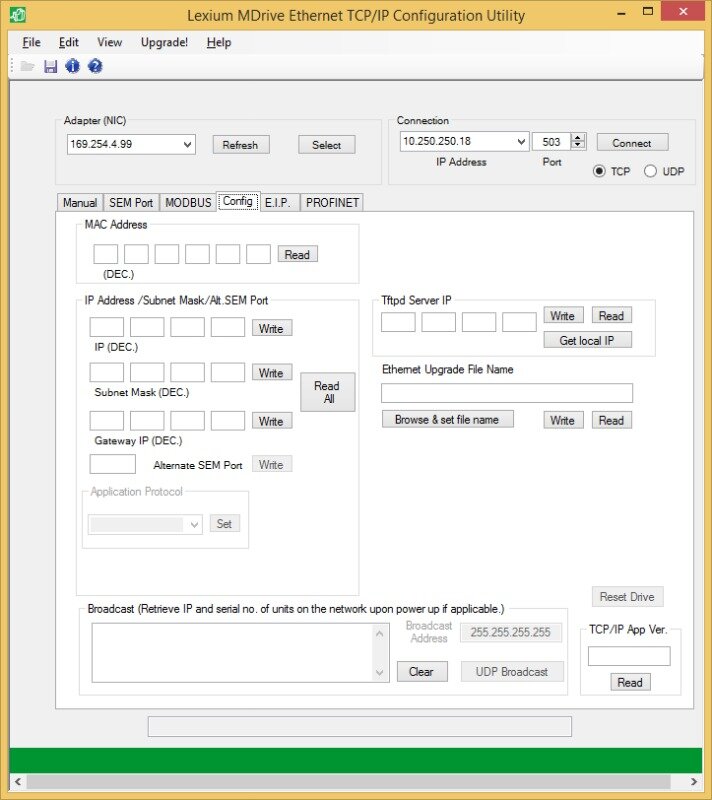Click the Broadcast Address field
Image resolution: width=712 pixels, height=800 pixels.
(511, 633)
